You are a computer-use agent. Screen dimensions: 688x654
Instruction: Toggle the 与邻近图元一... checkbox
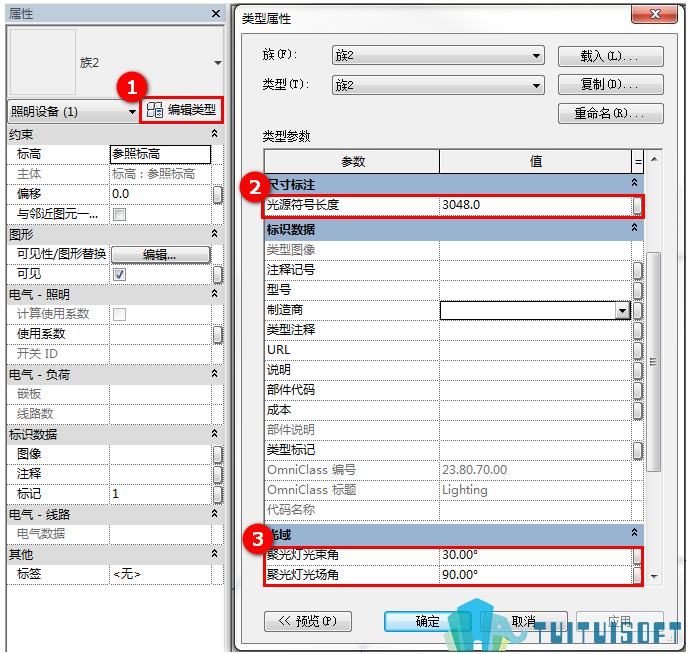[119, 214]
